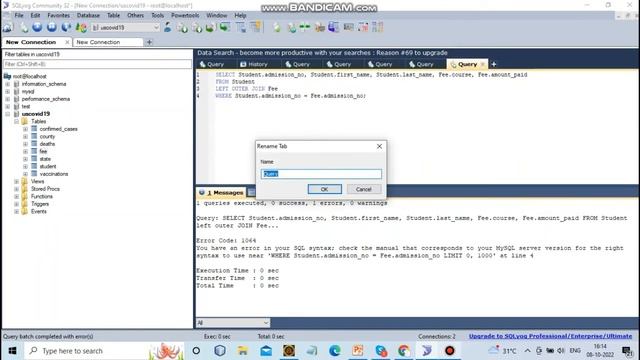The image size is (640, 360).
Task: Click OK in Rename Tab dialog
Action: point(324,189)
